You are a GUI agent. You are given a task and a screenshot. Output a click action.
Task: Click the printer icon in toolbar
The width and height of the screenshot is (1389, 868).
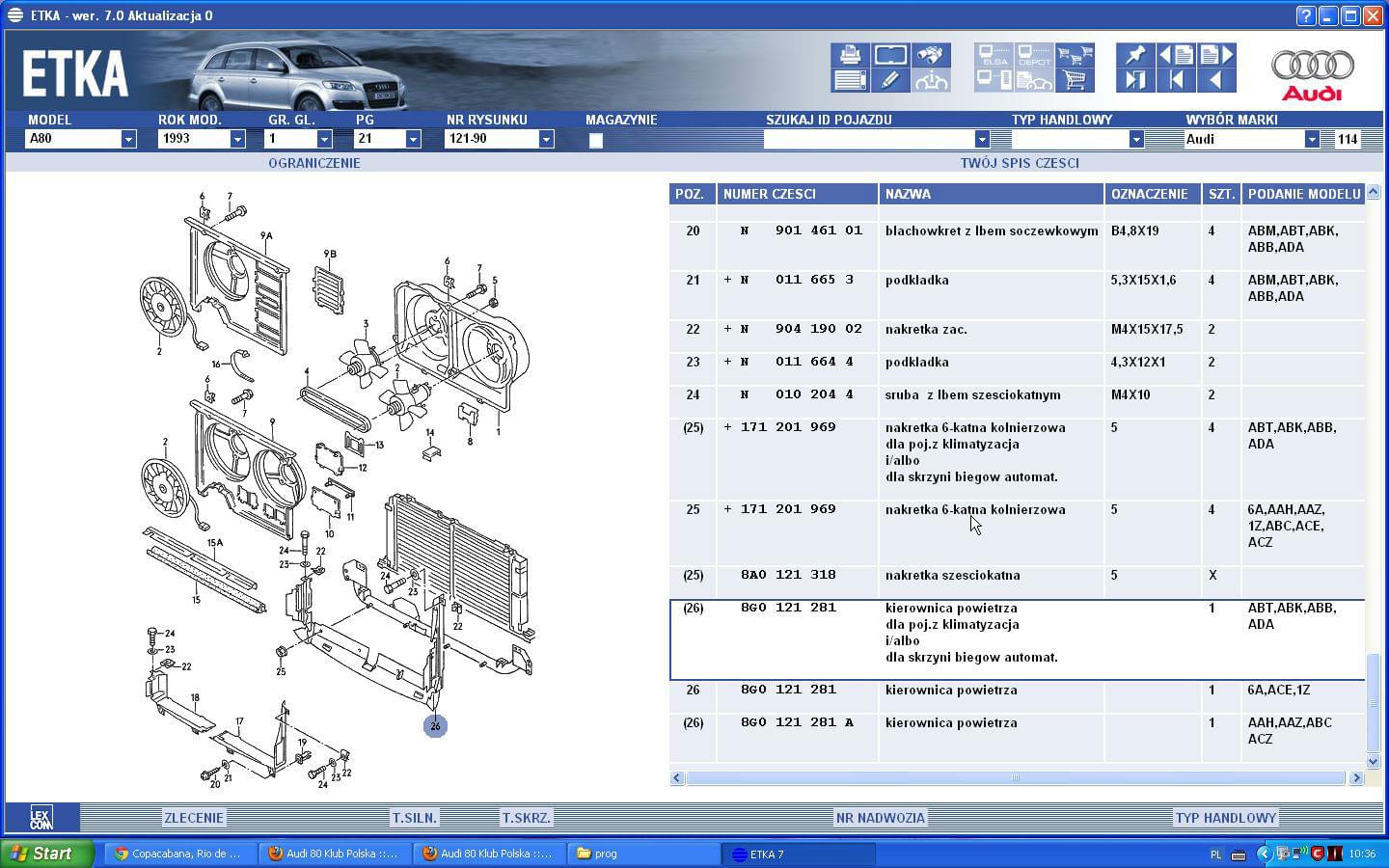tap(850, 55)
